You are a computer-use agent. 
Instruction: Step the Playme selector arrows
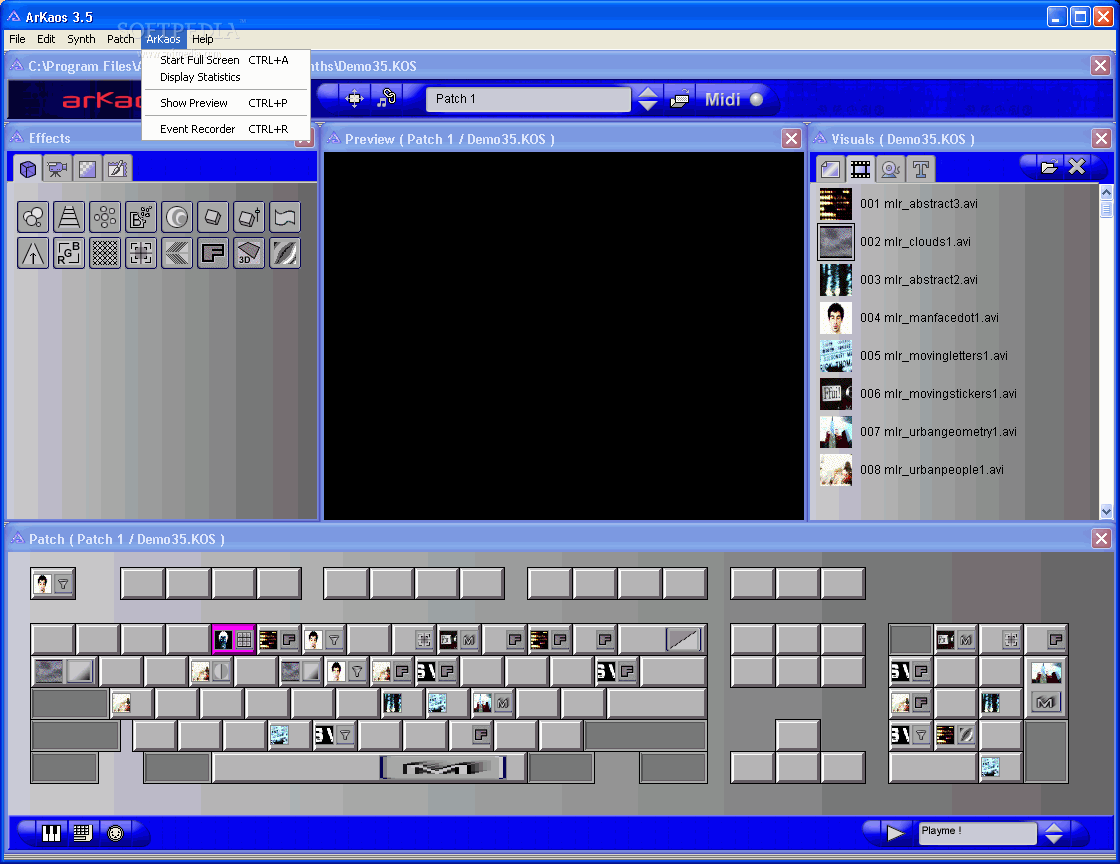click(x=1054, y=833)
